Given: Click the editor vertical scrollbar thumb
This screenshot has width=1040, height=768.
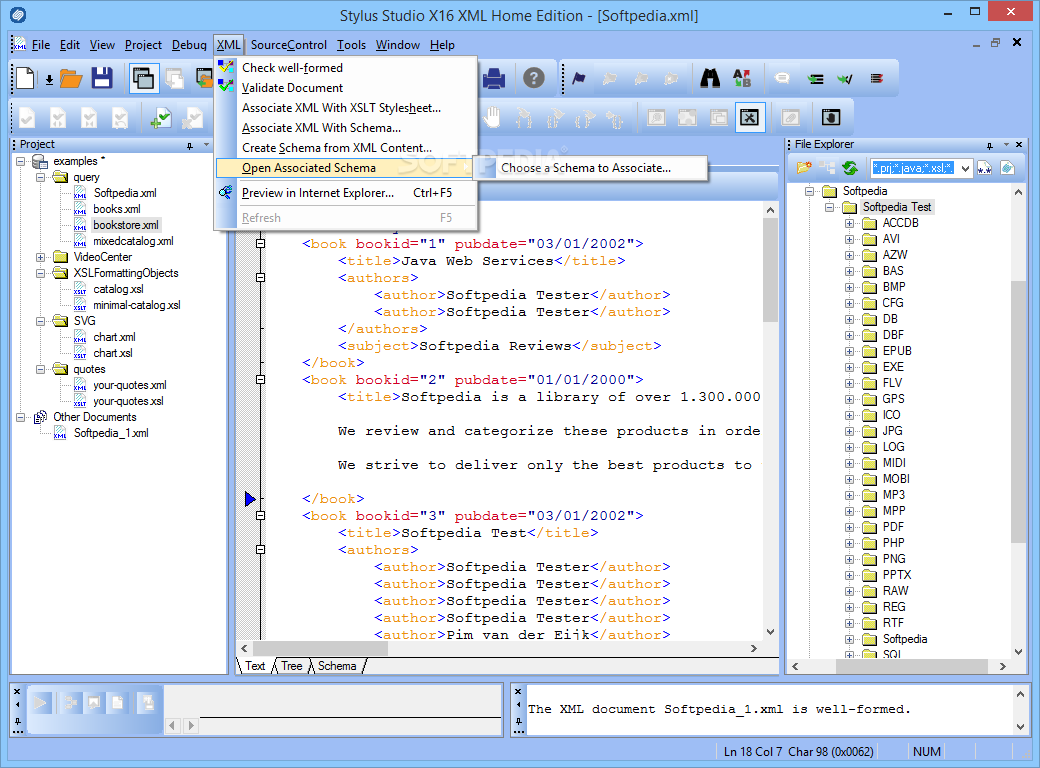Looking at the screenshot, I should click(770, 270).
